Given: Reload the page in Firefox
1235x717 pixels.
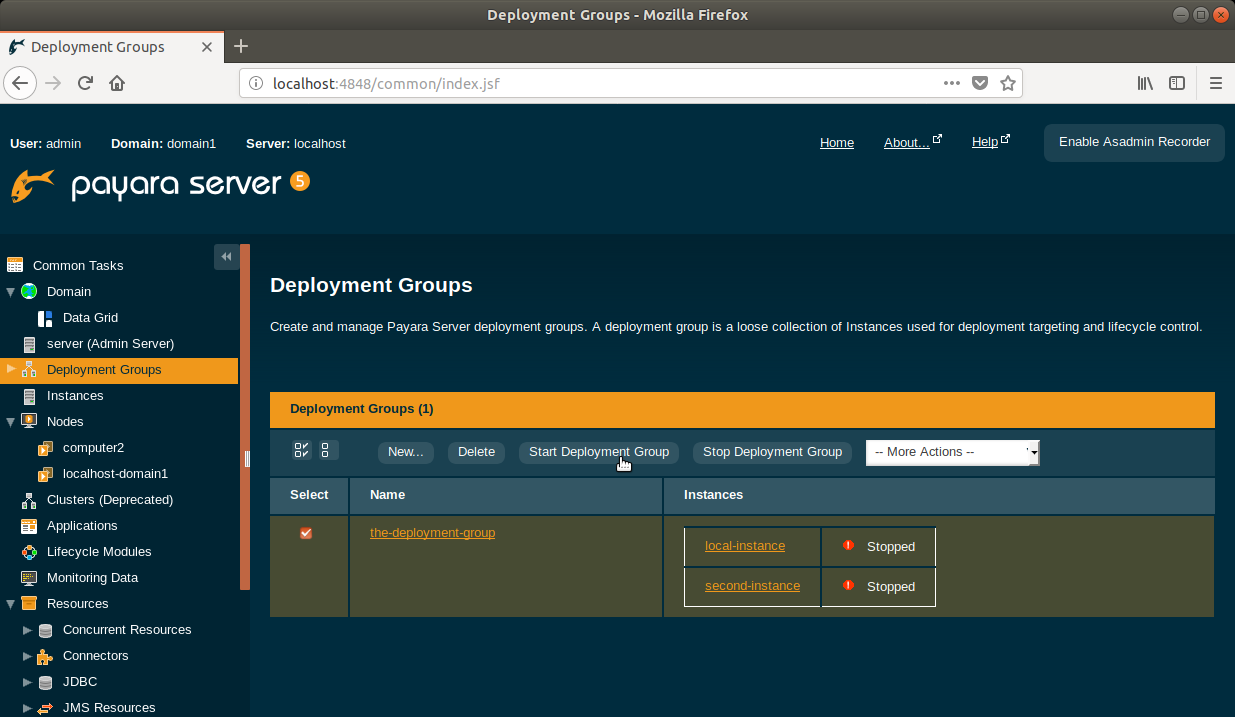Looking at the screenshot, I should pos(86,83).
